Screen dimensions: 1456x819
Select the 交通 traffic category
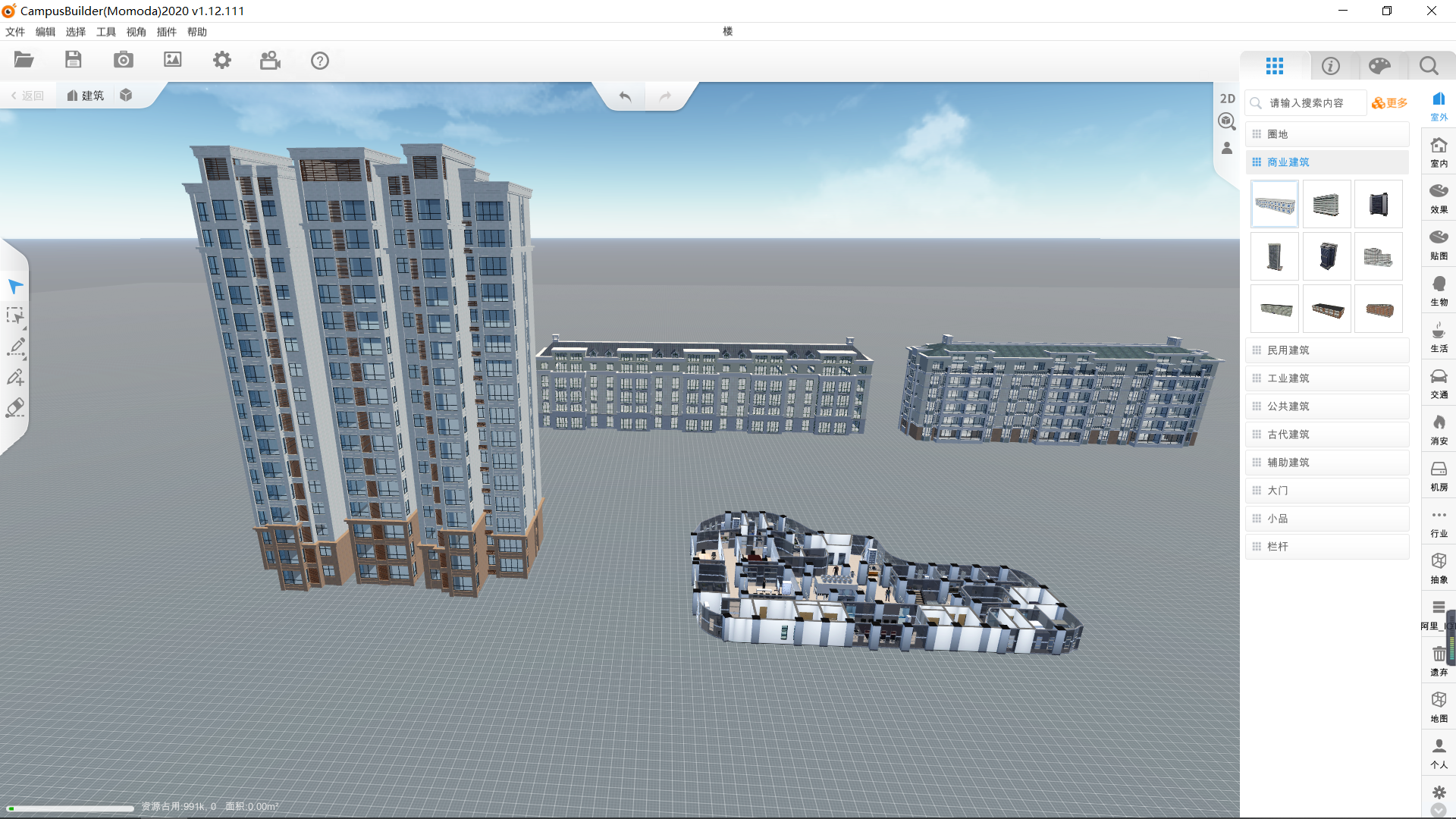pyautogui.click(x=1439, y=384)
